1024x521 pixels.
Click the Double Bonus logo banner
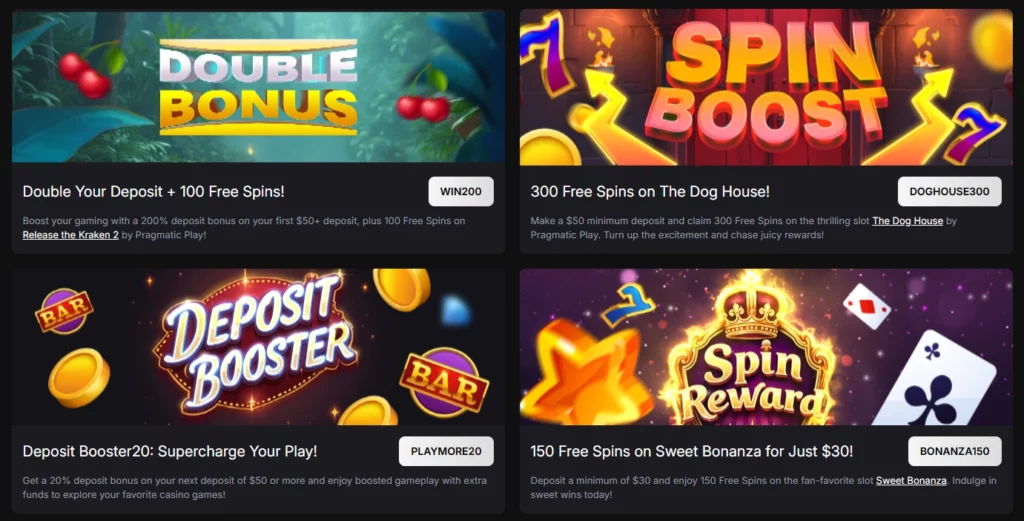click(x=259, y=87)
